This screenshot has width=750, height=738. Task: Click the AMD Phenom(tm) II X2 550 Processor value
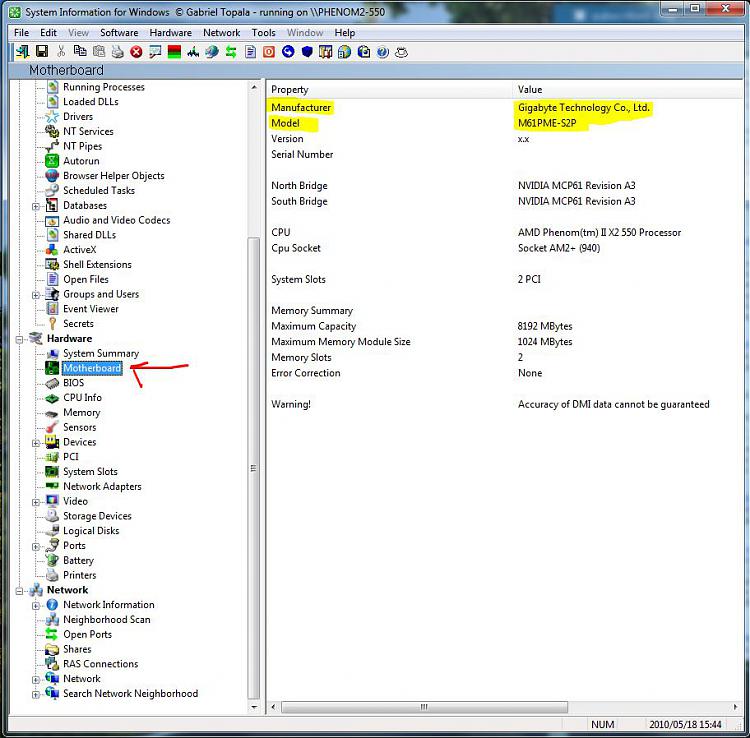point(599,232)
